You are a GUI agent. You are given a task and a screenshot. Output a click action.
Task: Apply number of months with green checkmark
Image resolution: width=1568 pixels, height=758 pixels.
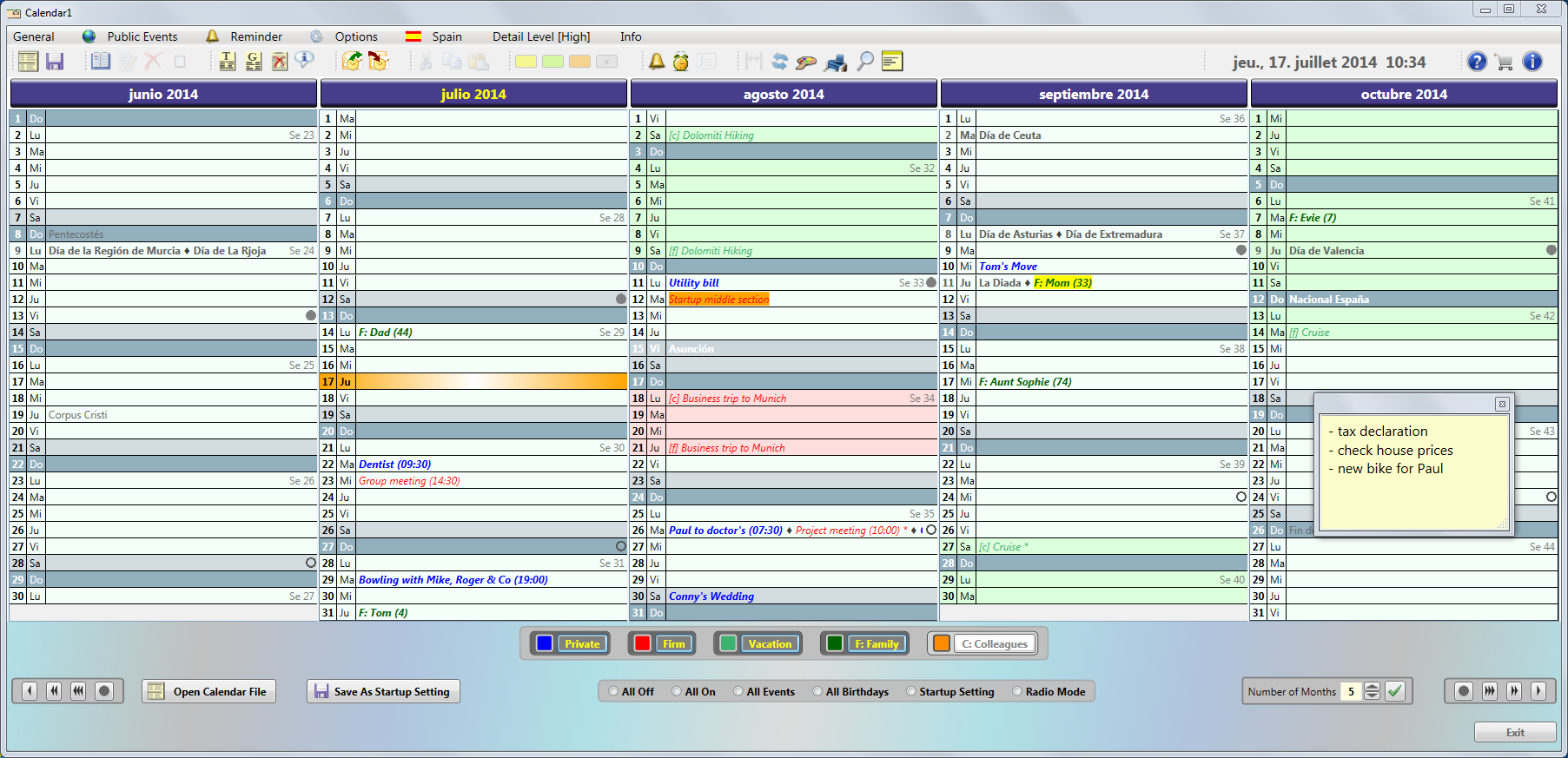(x=1395, y=691)
